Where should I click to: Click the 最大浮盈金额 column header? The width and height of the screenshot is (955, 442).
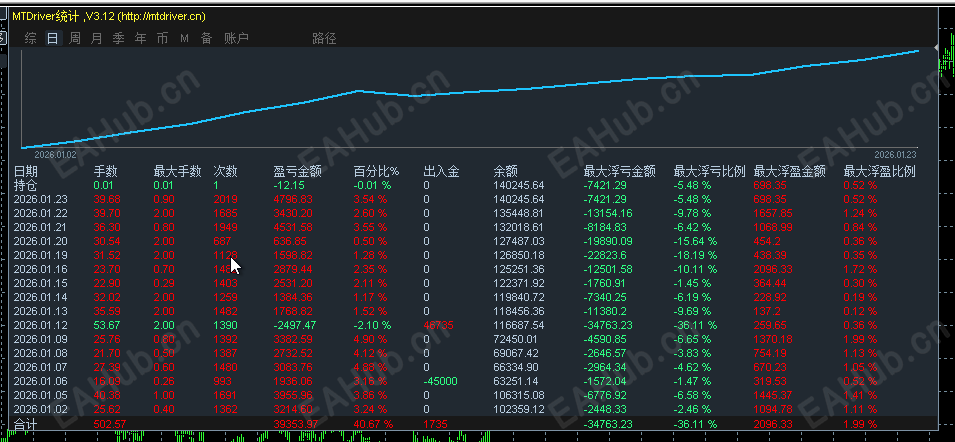tap(789, 172)
